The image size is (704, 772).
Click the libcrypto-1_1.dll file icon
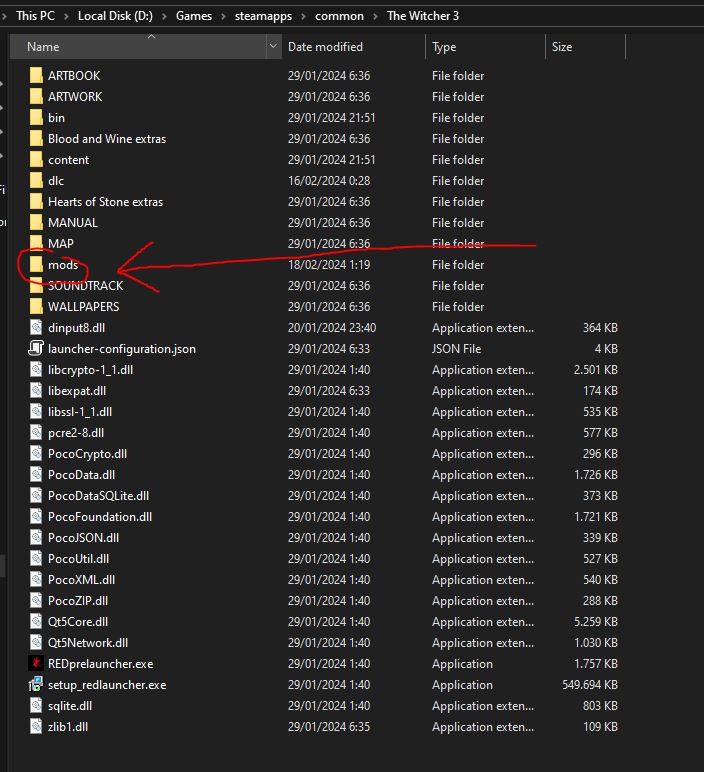coord(36,370)
